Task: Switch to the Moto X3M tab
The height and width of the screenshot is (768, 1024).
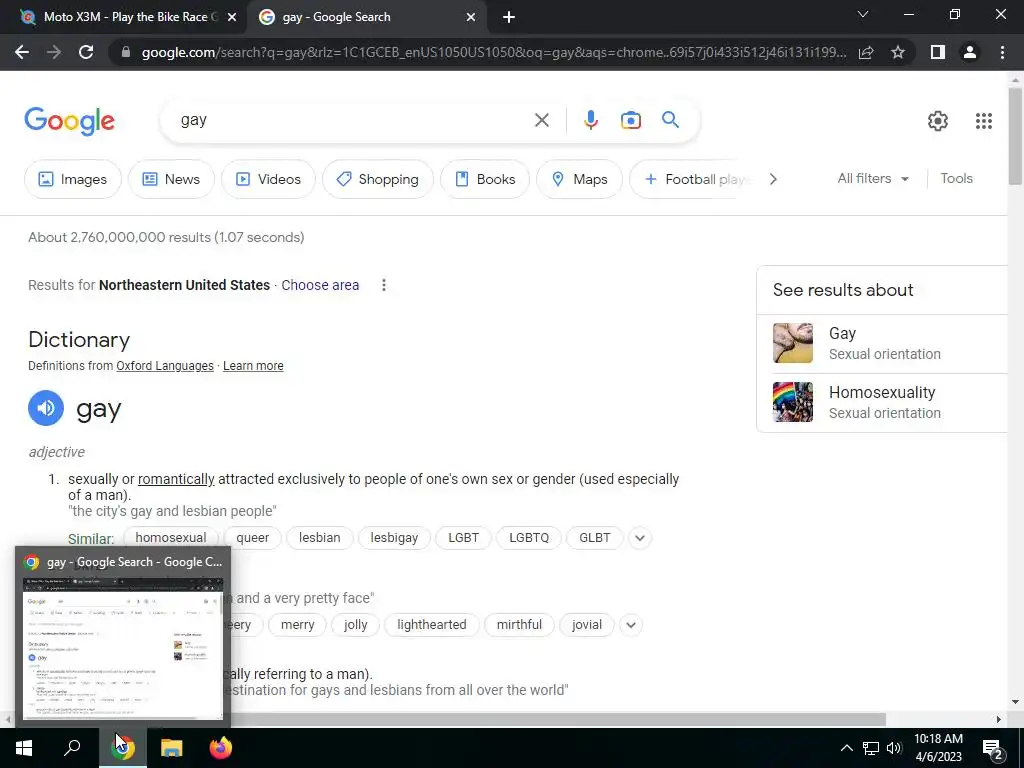Action: pyautogui.click(x=124, y=17)
